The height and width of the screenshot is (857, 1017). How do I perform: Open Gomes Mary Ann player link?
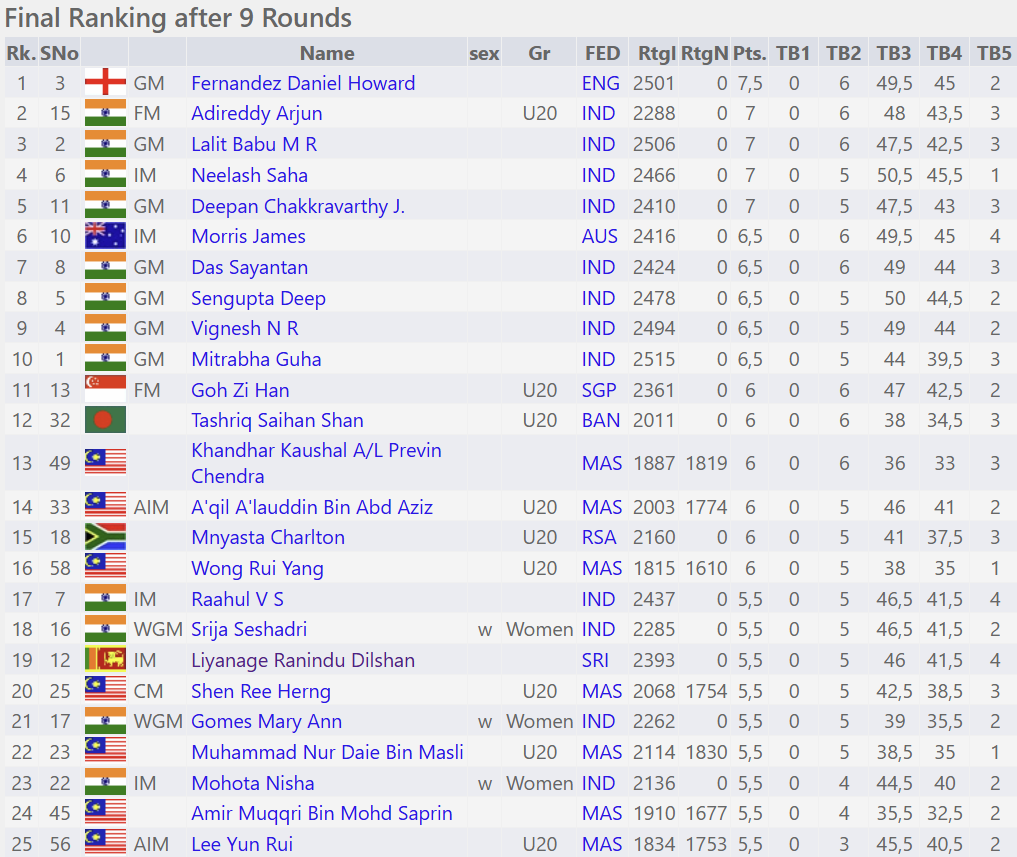tap(266, 722)
